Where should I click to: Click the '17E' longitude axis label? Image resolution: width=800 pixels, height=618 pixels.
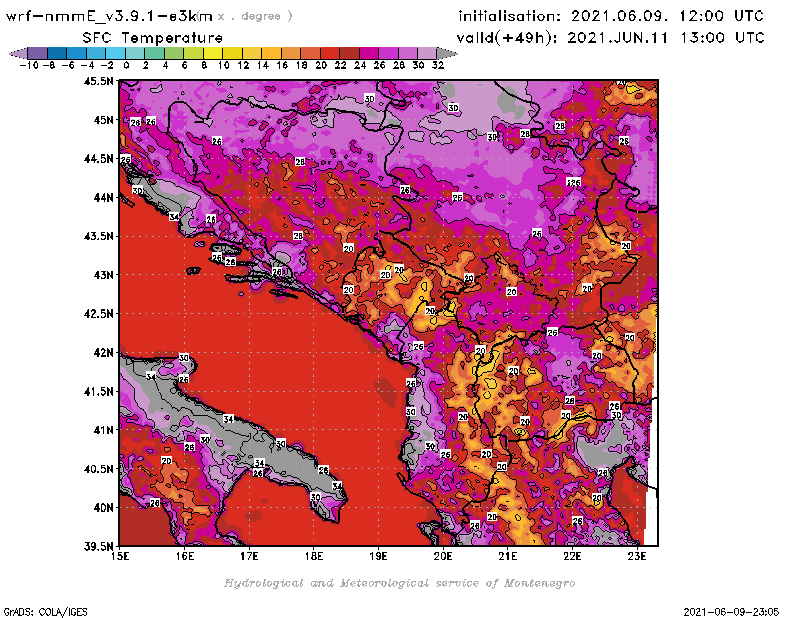click(x=249, y=556)
